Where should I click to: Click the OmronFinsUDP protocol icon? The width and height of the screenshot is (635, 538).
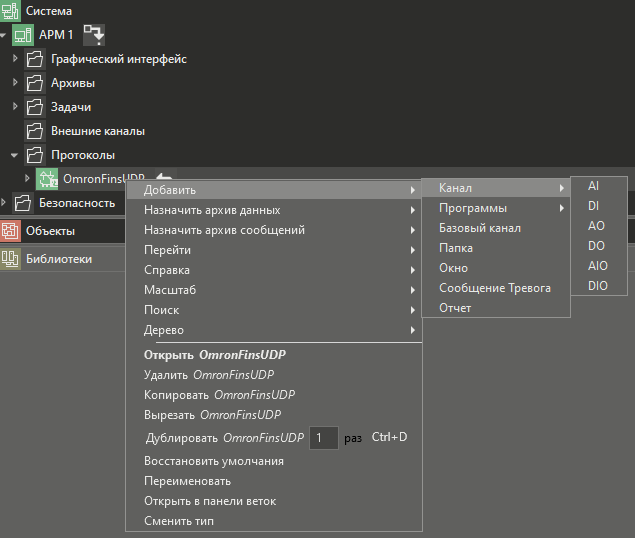47,179
